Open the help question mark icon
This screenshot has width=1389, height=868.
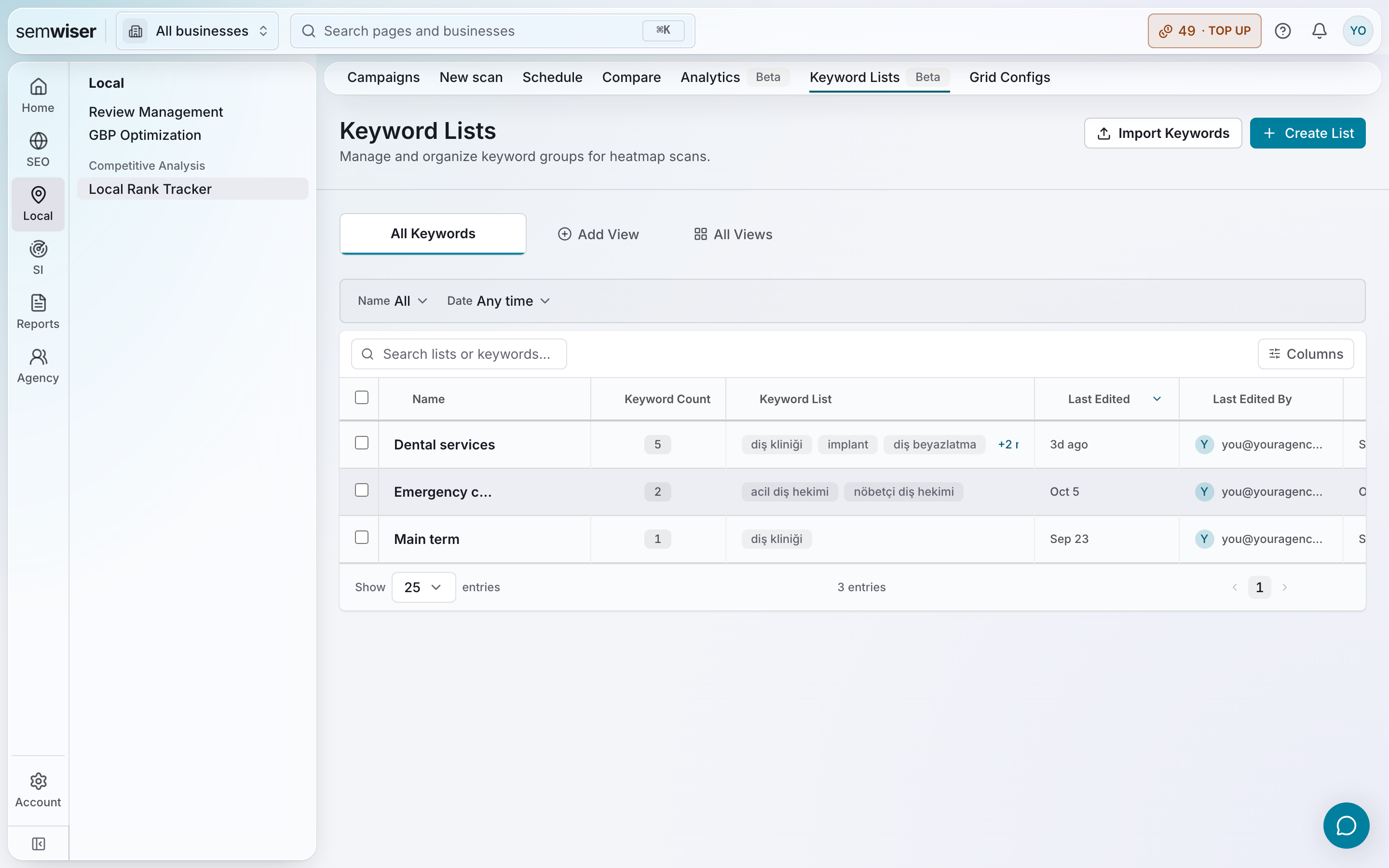(x=1283, y=31)
